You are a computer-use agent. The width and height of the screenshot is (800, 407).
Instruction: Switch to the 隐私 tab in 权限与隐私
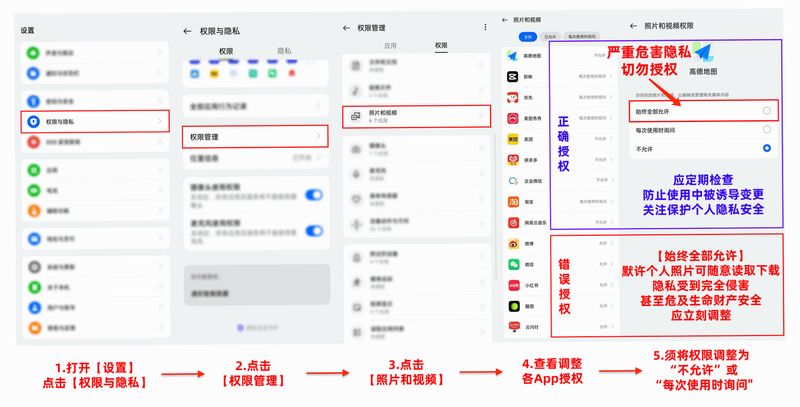pos(284,51)
